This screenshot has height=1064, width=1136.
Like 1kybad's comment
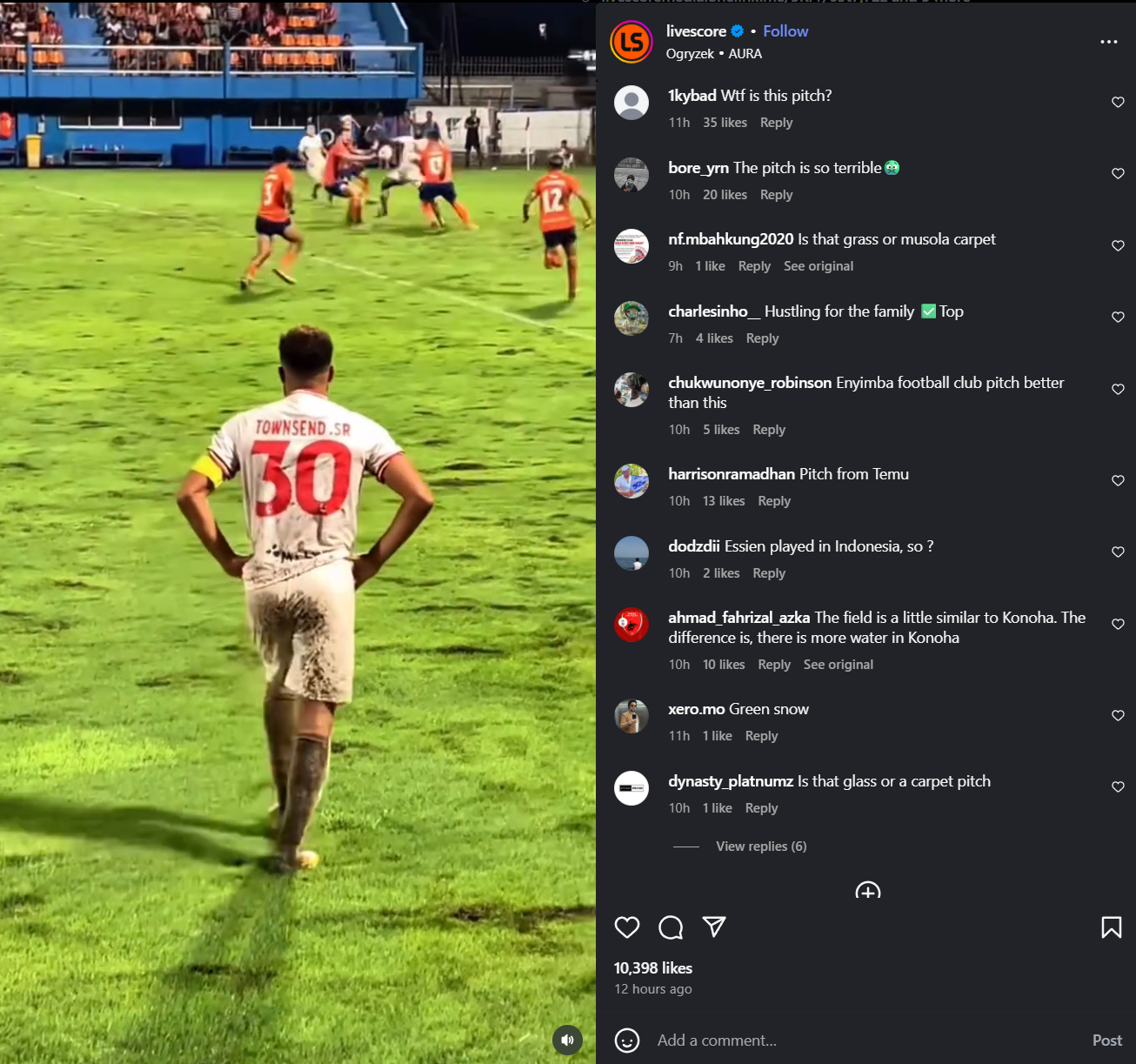tap(1119, 102)
